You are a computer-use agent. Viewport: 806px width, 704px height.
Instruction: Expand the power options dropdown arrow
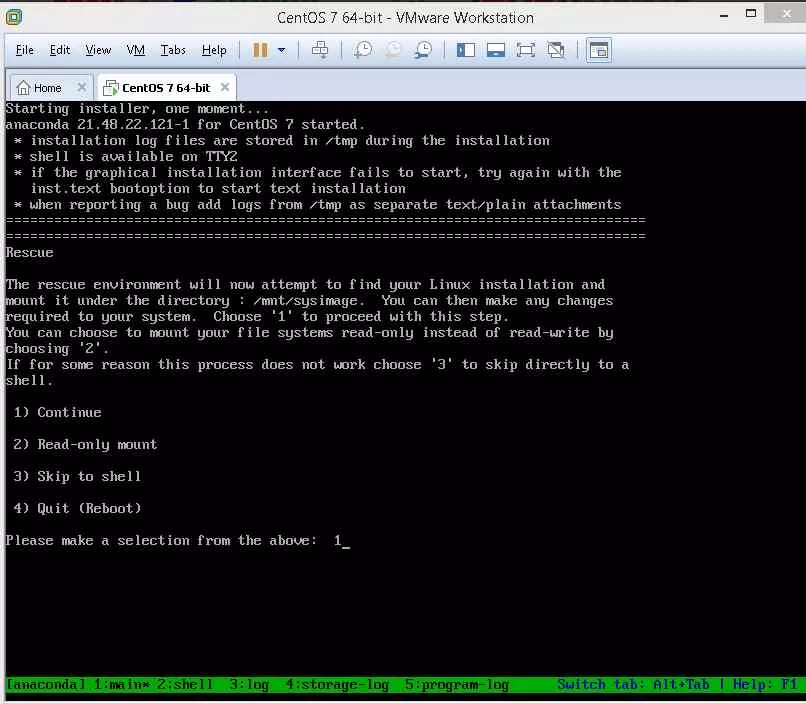(282, 50)
